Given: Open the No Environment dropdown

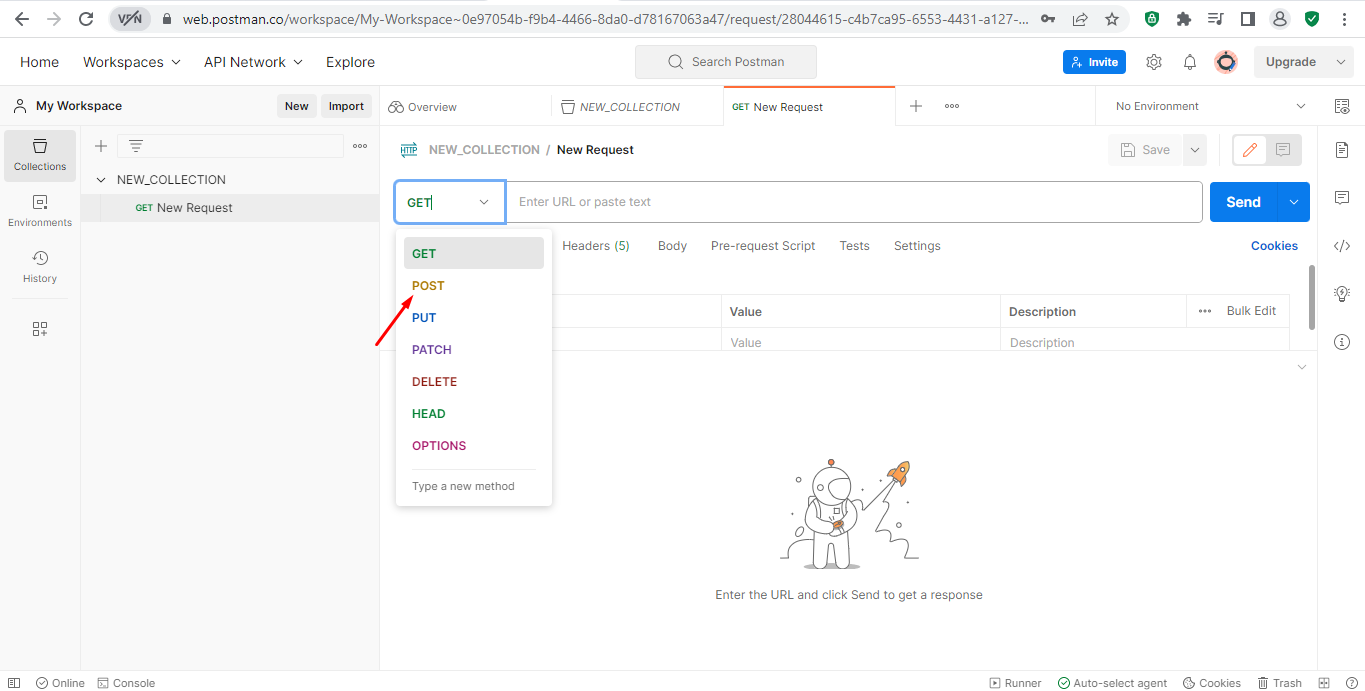Looking at the screenshot, I should (1210, 106).
